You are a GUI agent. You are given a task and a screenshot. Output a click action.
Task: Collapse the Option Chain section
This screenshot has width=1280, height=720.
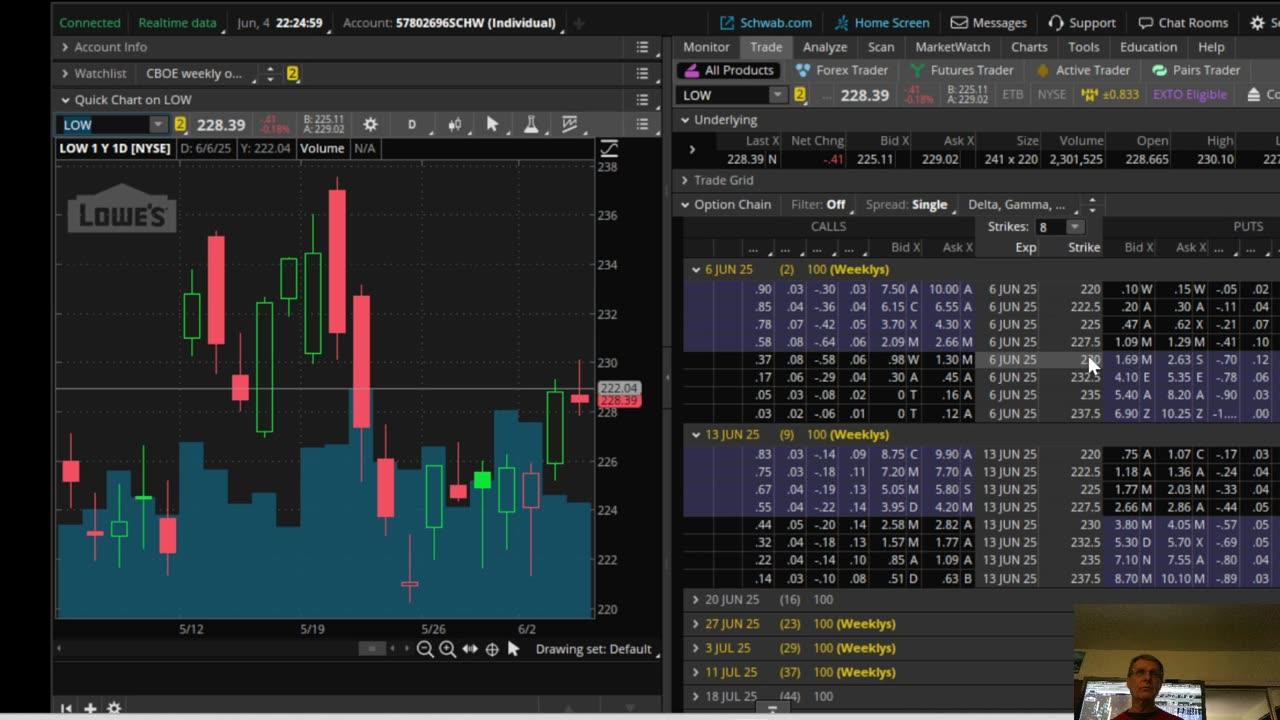[685, 204]
